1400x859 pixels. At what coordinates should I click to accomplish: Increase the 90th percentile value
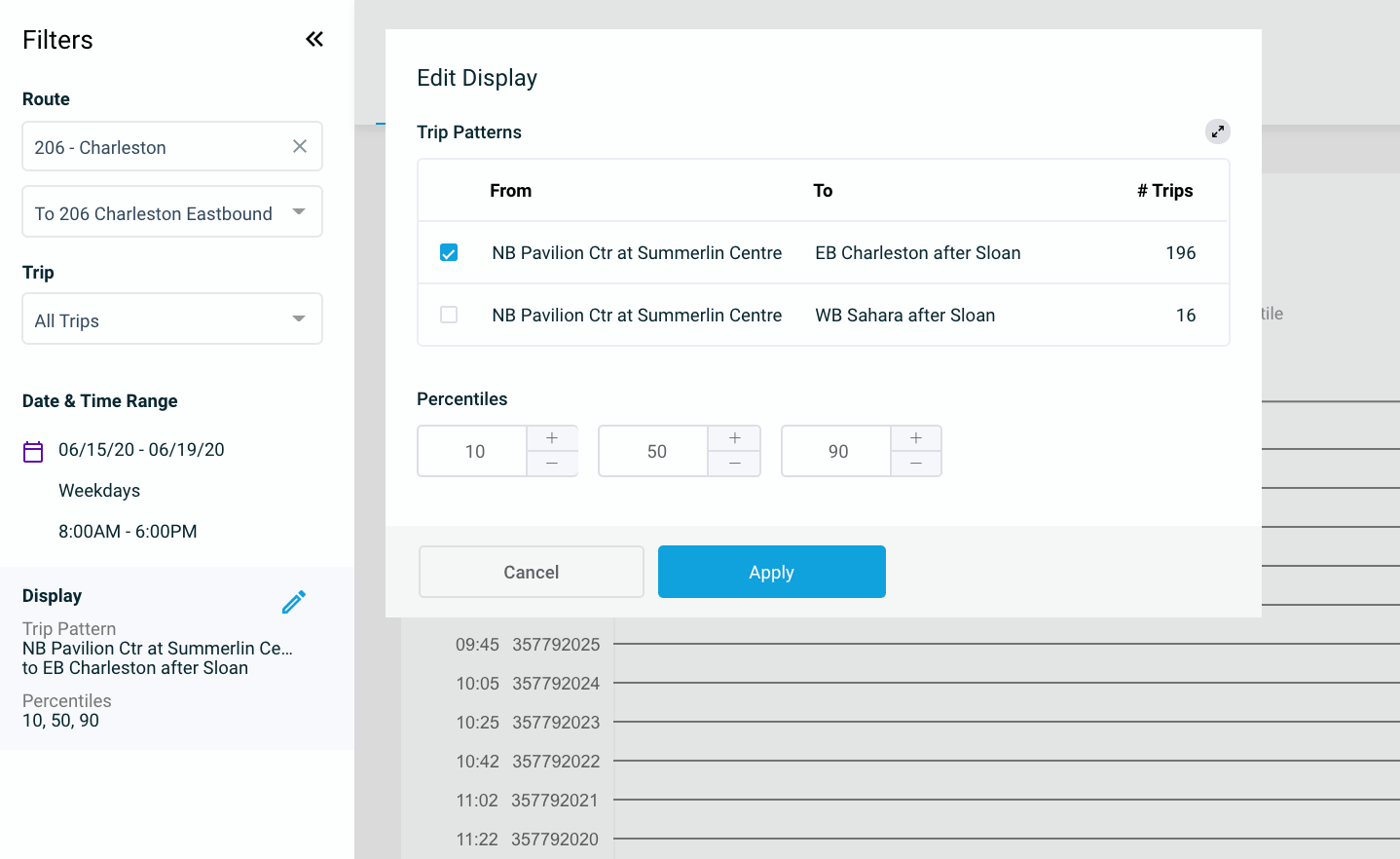pos(915,438)
